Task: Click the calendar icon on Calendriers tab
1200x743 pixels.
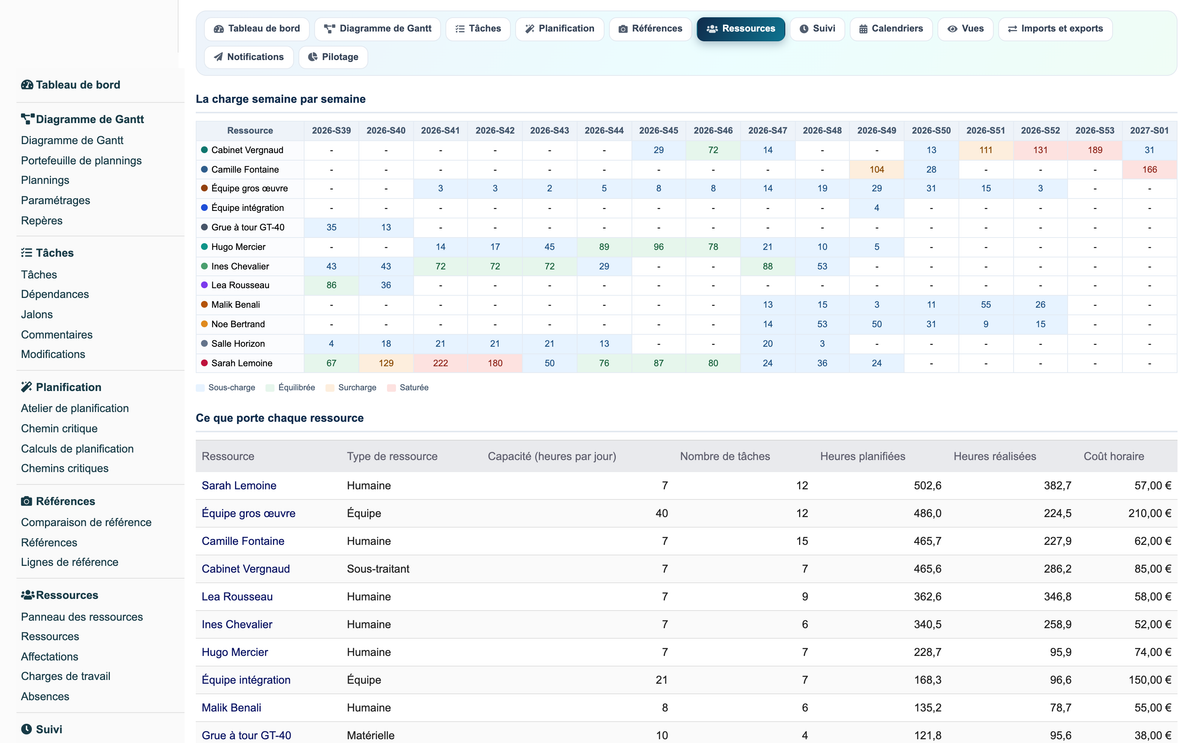Action: tap(864, 29)
